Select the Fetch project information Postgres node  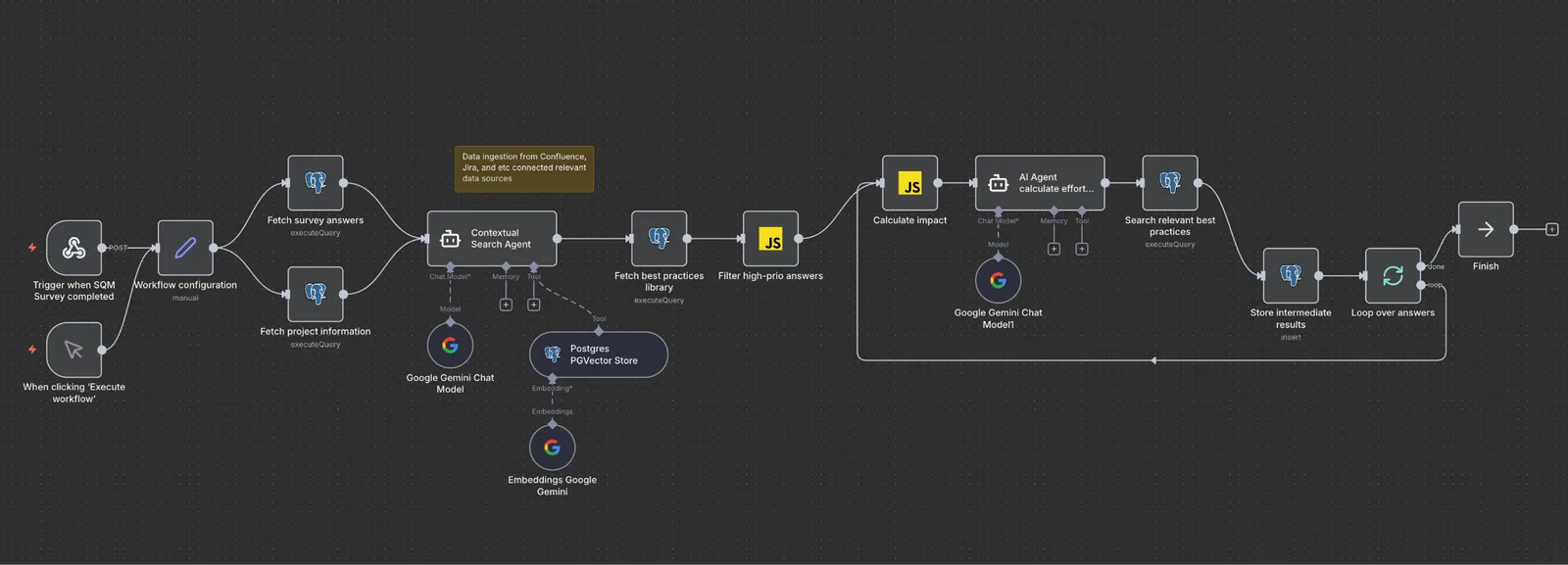pyautogui.click(x=316, y=294)
